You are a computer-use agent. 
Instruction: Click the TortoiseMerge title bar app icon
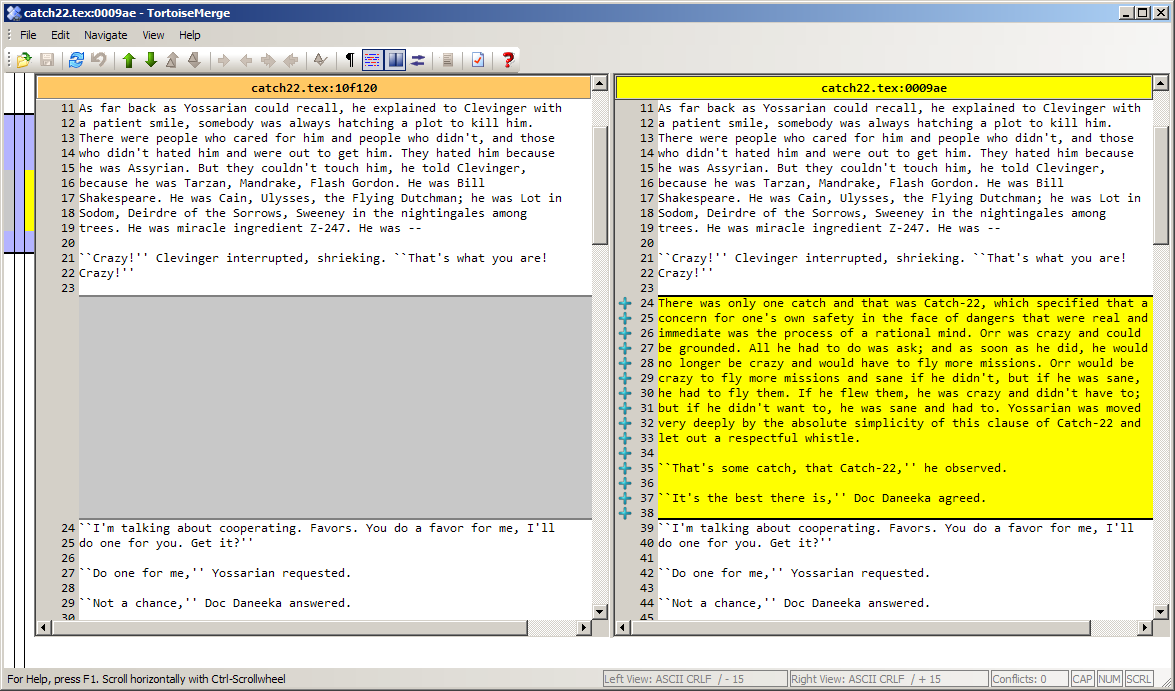[x=13, y=13]
